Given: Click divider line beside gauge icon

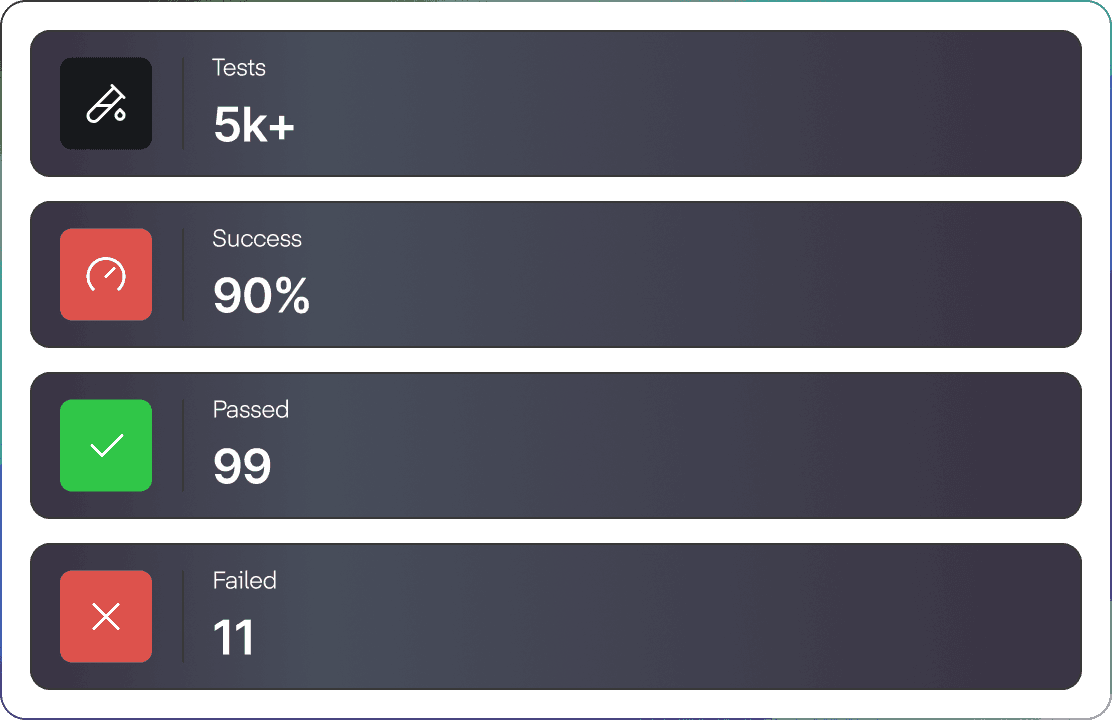Looking at the screenshot, I should click(x=183, y=275).
